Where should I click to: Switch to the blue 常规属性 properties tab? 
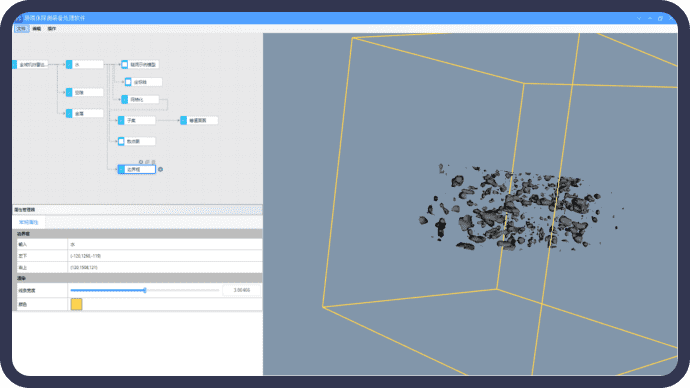tap(28, 222)
